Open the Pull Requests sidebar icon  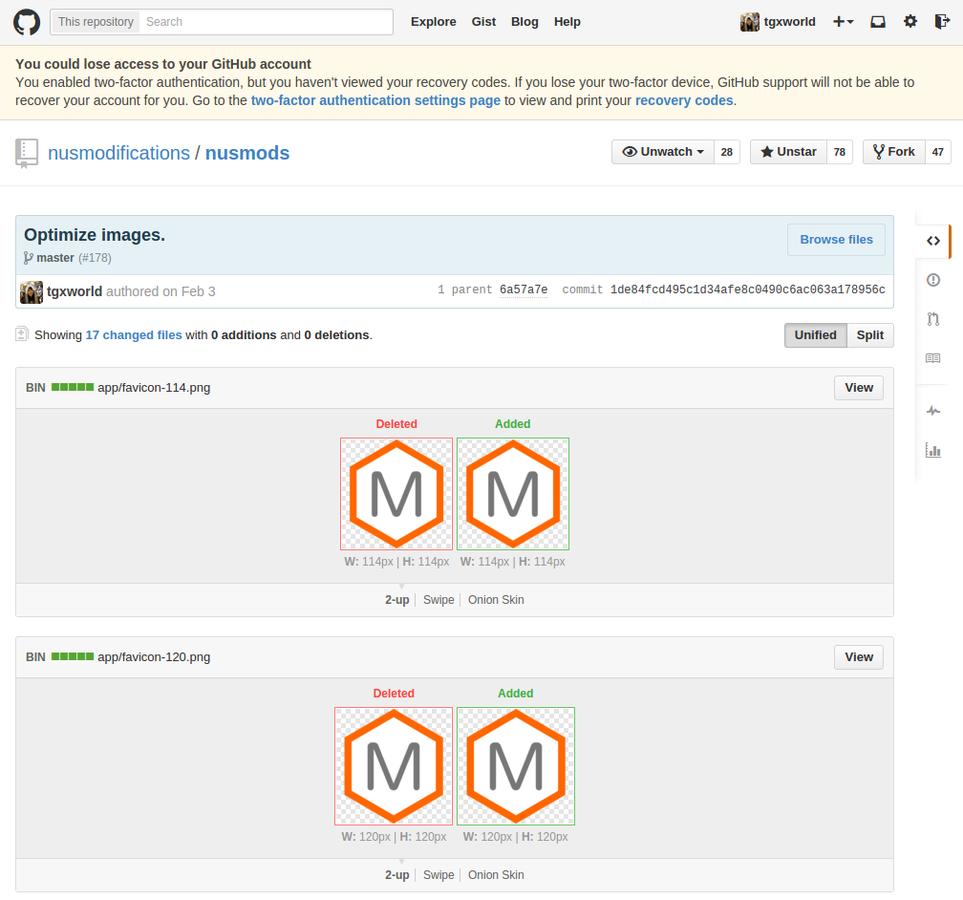[x=933, y=319]
